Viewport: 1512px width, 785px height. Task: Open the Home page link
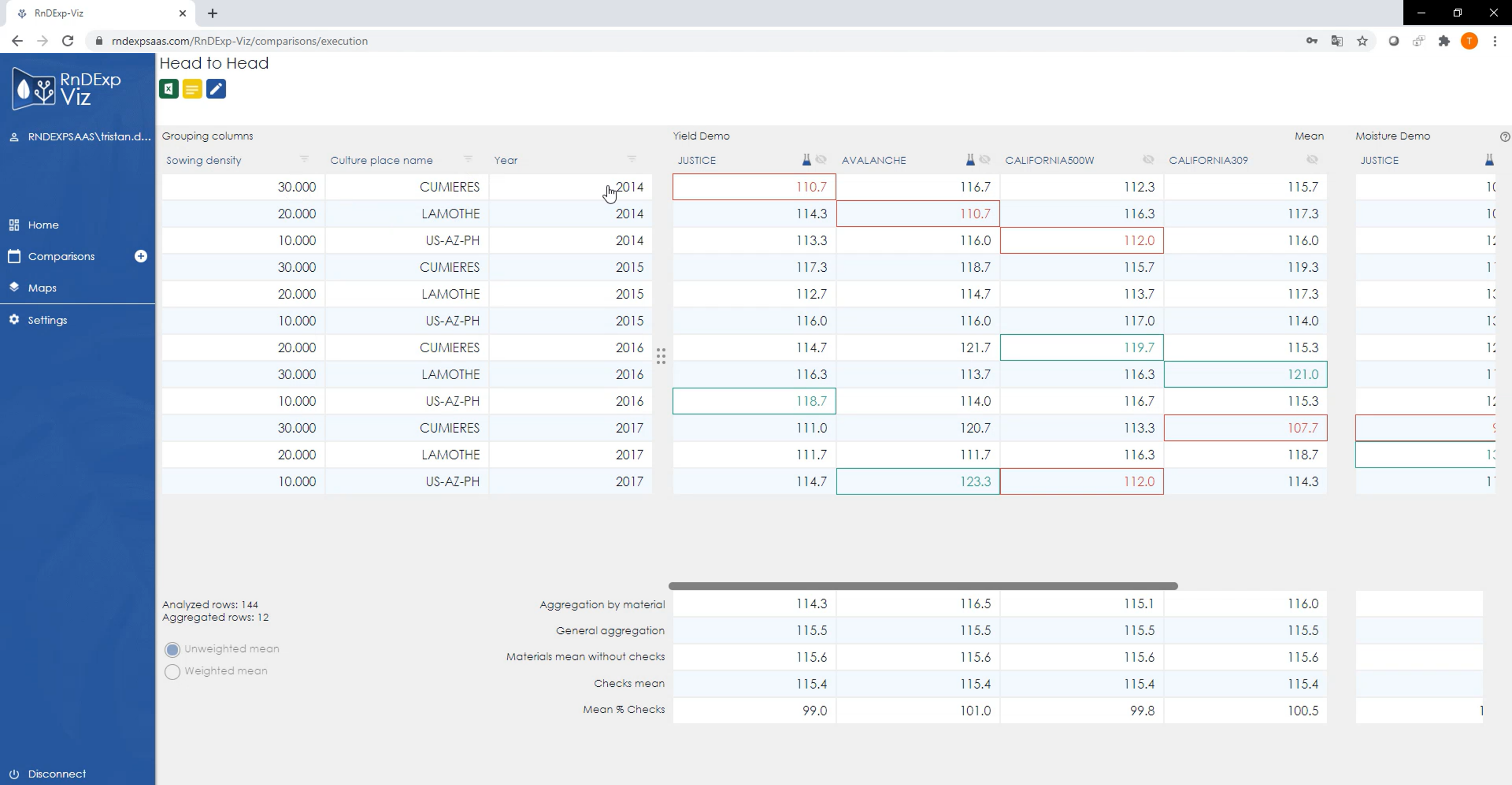43,225
